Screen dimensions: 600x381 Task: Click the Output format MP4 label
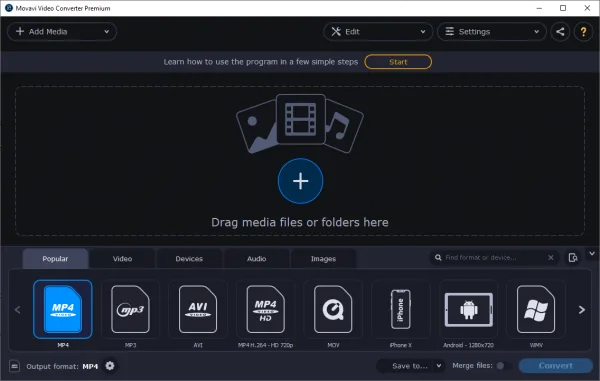coord(62,366)
